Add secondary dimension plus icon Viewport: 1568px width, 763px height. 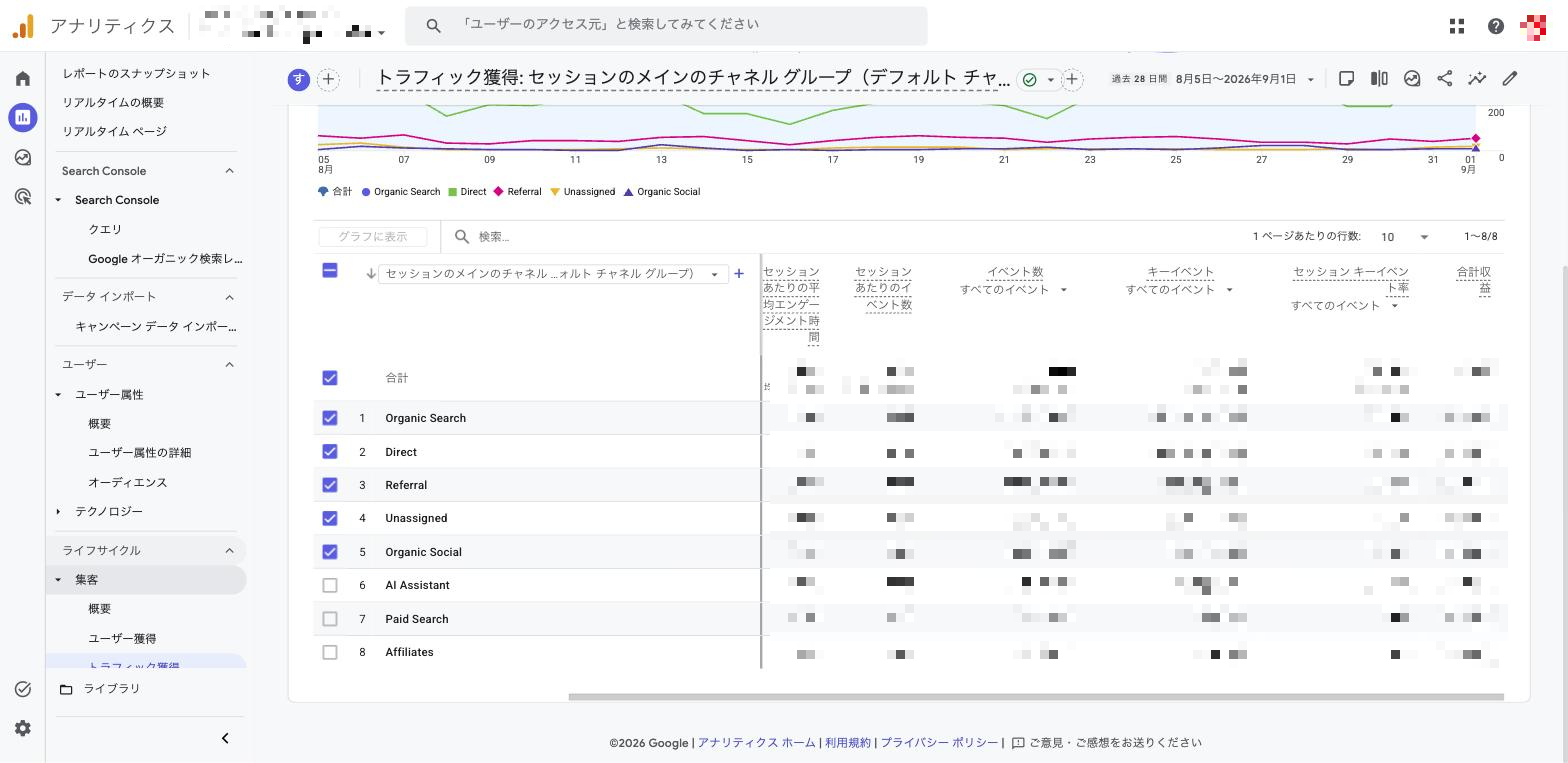click(x=739, y=273)
